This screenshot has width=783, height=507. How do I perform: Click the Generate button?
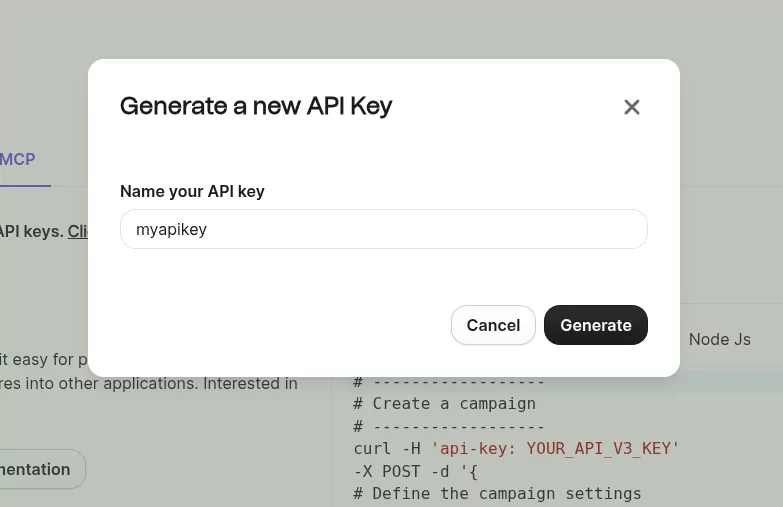(595, 325)
